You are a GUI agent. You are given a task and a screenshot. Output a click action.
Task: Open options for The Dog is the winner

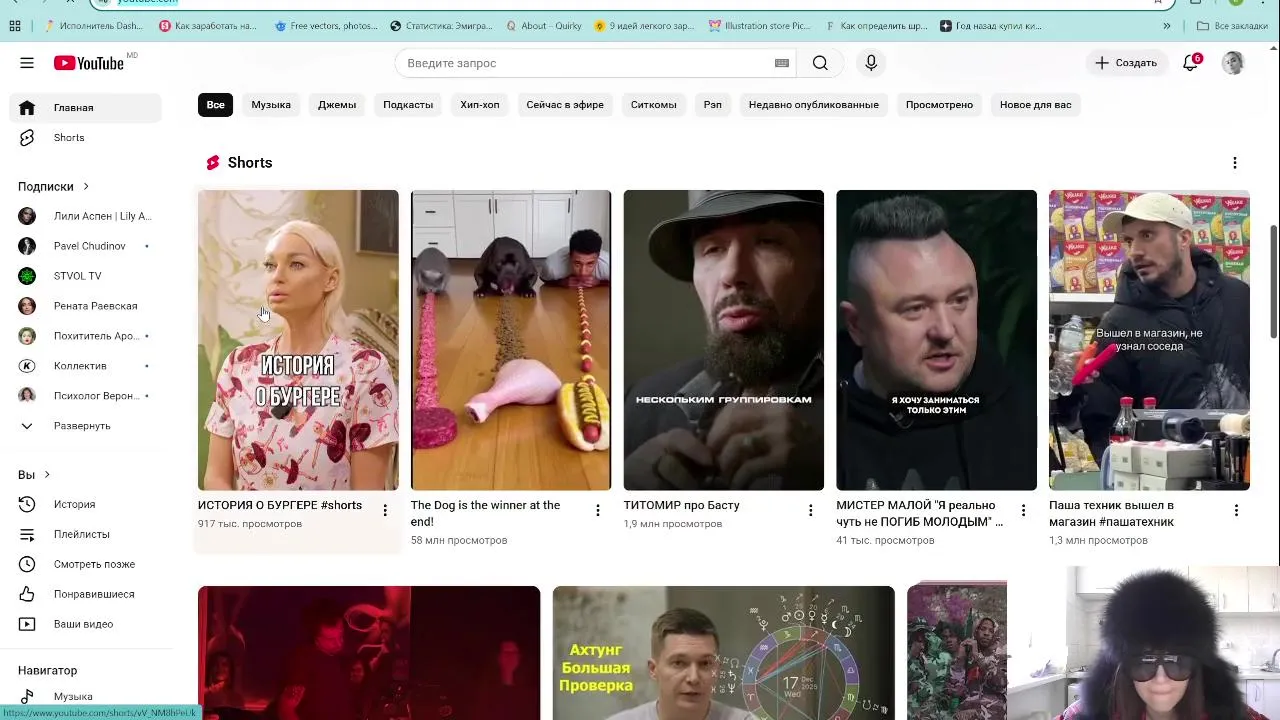click(x=598, y=511)
